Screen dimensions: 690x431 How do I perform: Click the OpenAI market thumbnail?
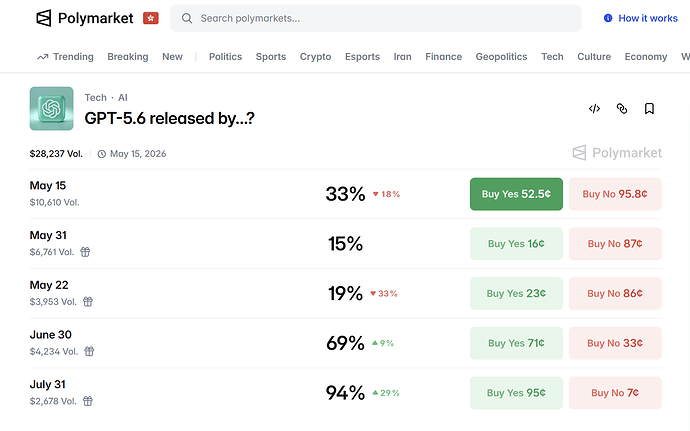pyautogui.click(x=51, y=108)
